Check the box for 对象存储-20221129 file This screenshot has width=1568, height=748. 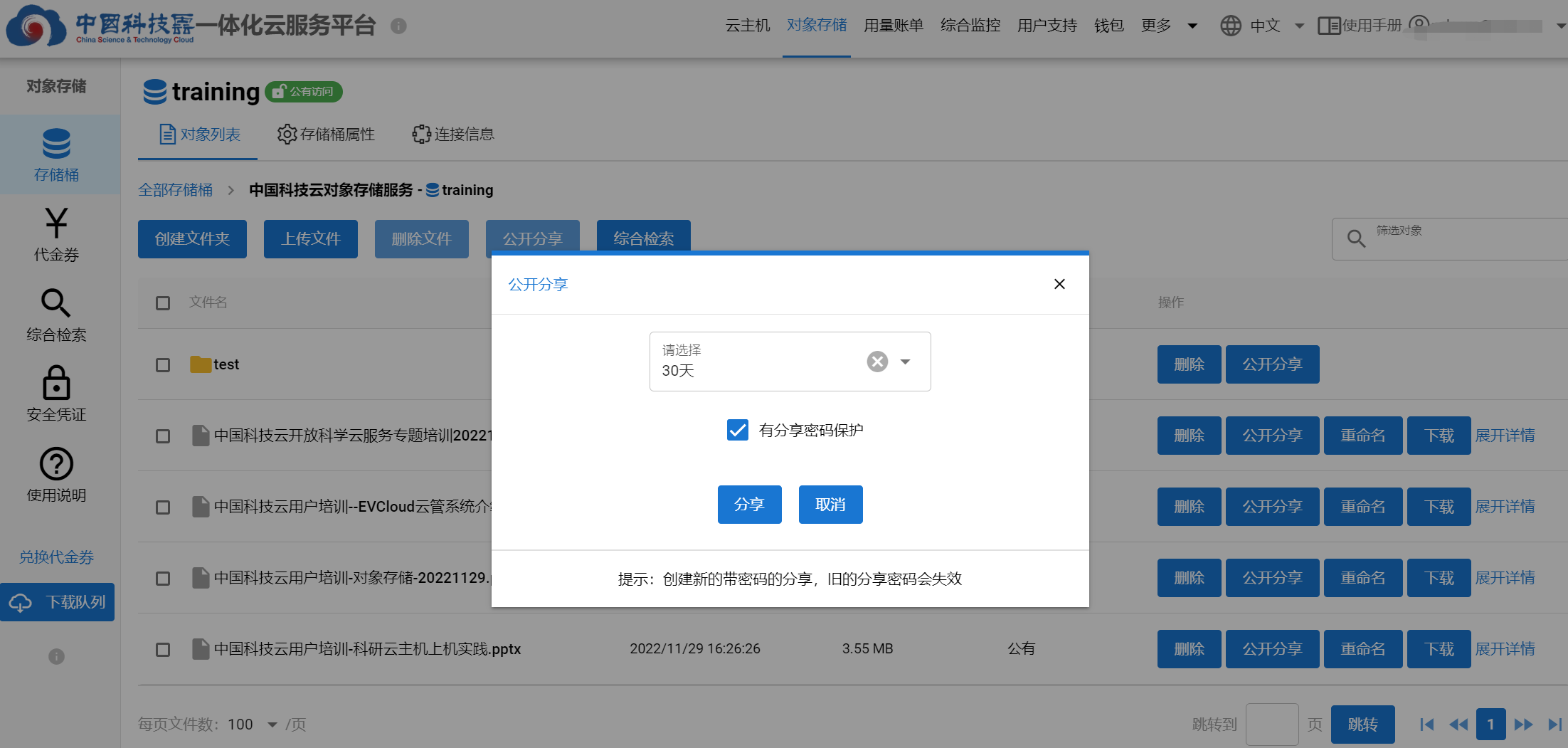tap(163, 579)
